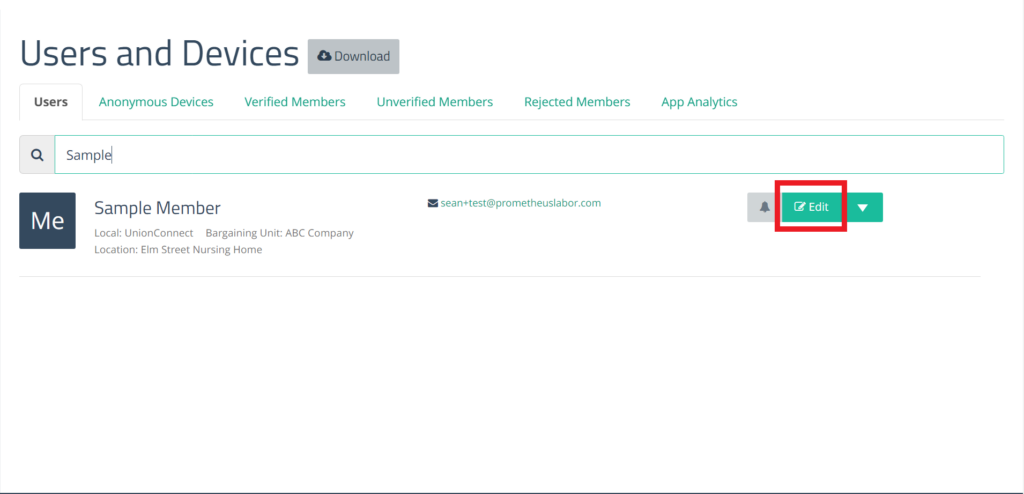Click the 'Location: Elm Street Nursing Home' text
Image resolution: width=1024 pixels, height=494 pixels.
coord(178,250)
